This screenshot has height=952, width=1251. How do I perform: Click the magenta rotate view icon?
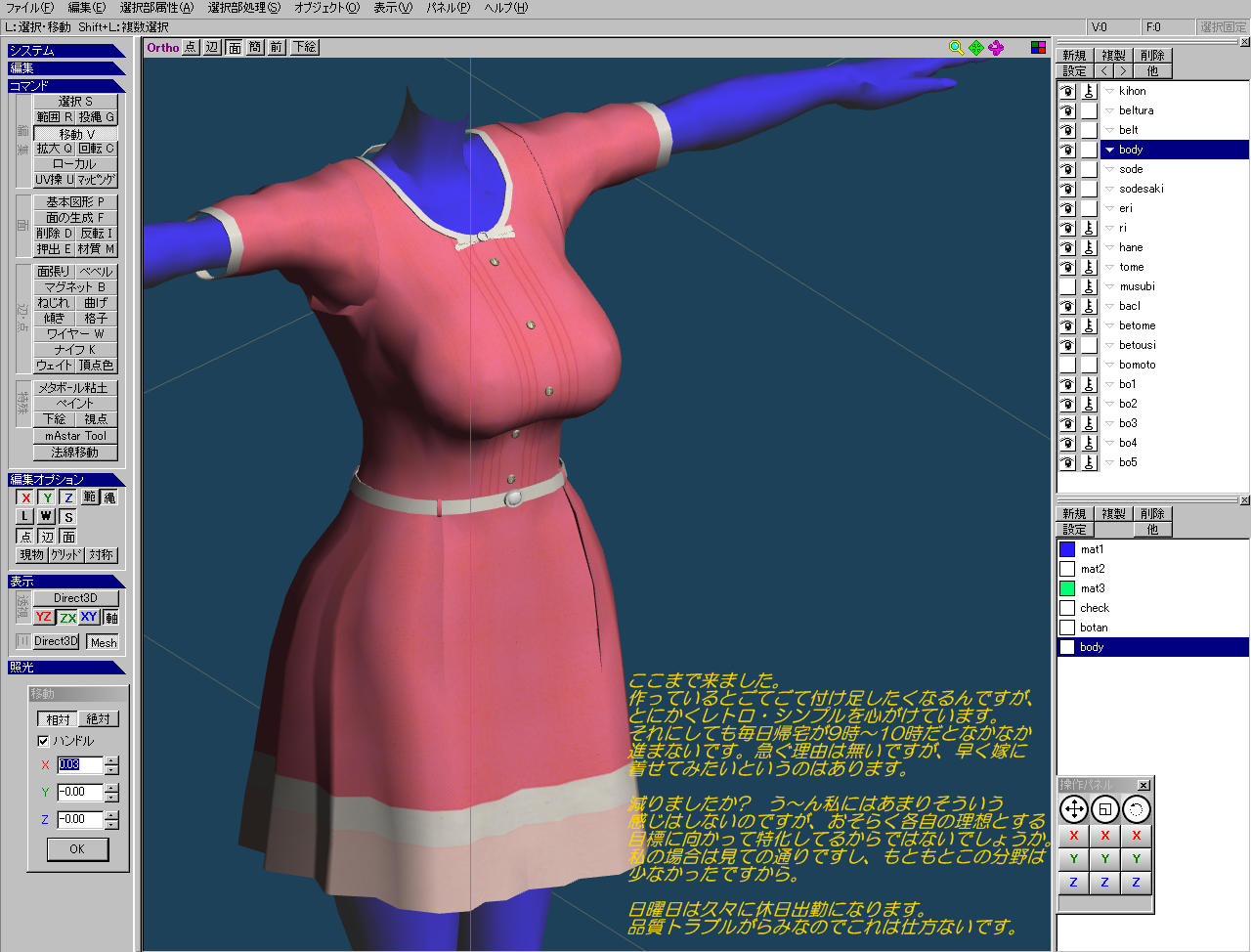coord(996,48)
